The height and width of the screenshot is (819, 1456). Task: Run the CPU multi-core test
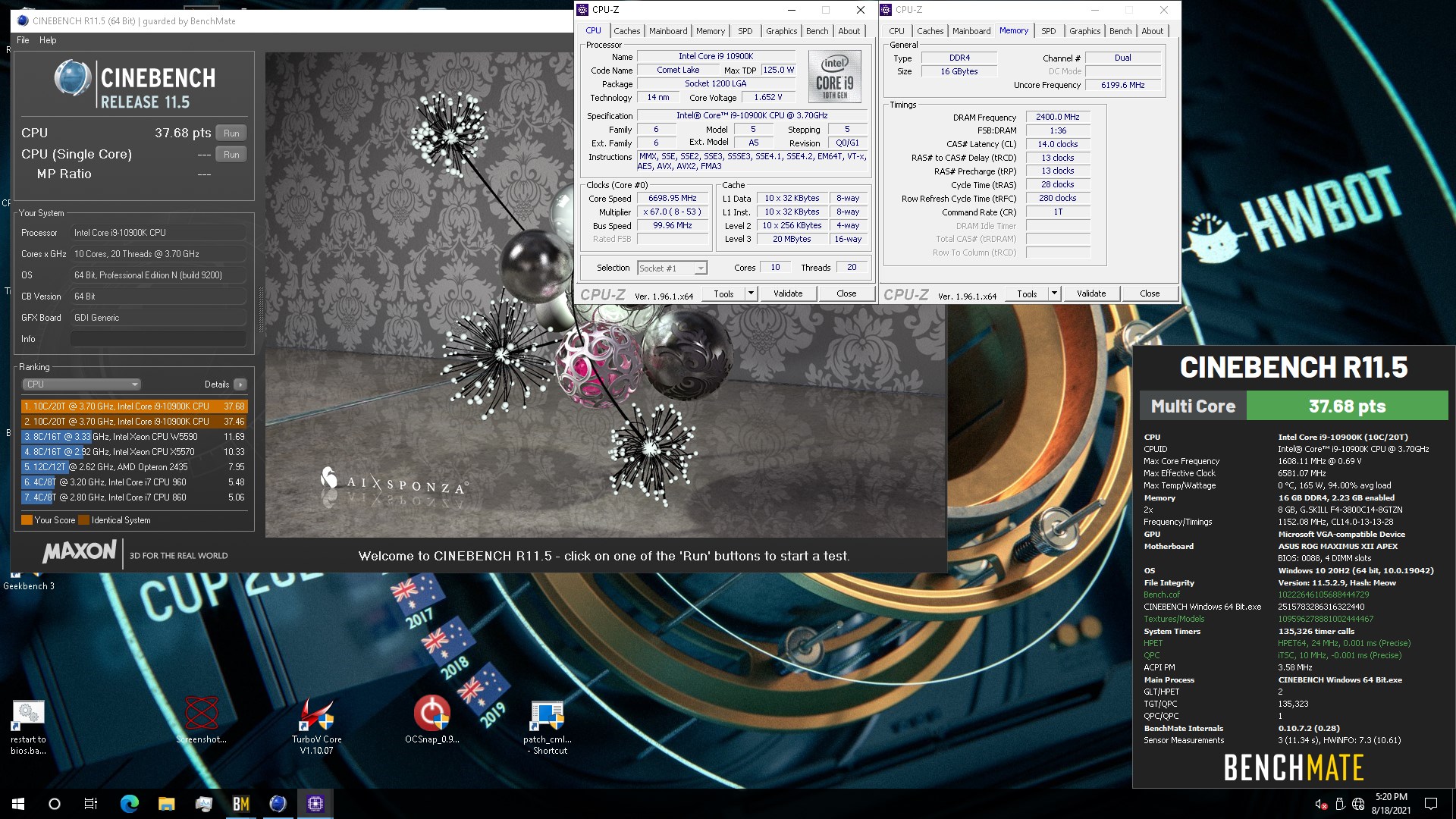[231, 133]
